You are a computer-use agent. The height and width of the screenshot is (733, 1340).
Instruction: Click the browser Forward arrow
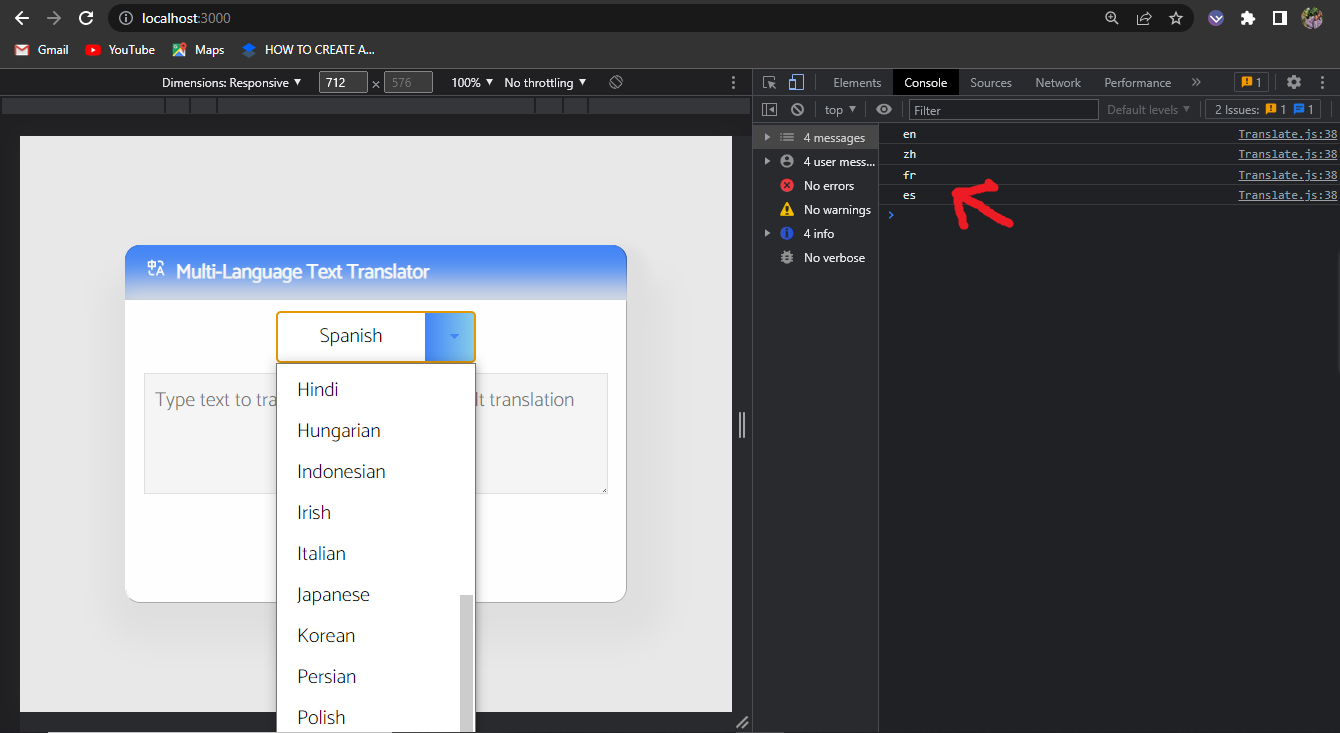(x=54, y=18)
